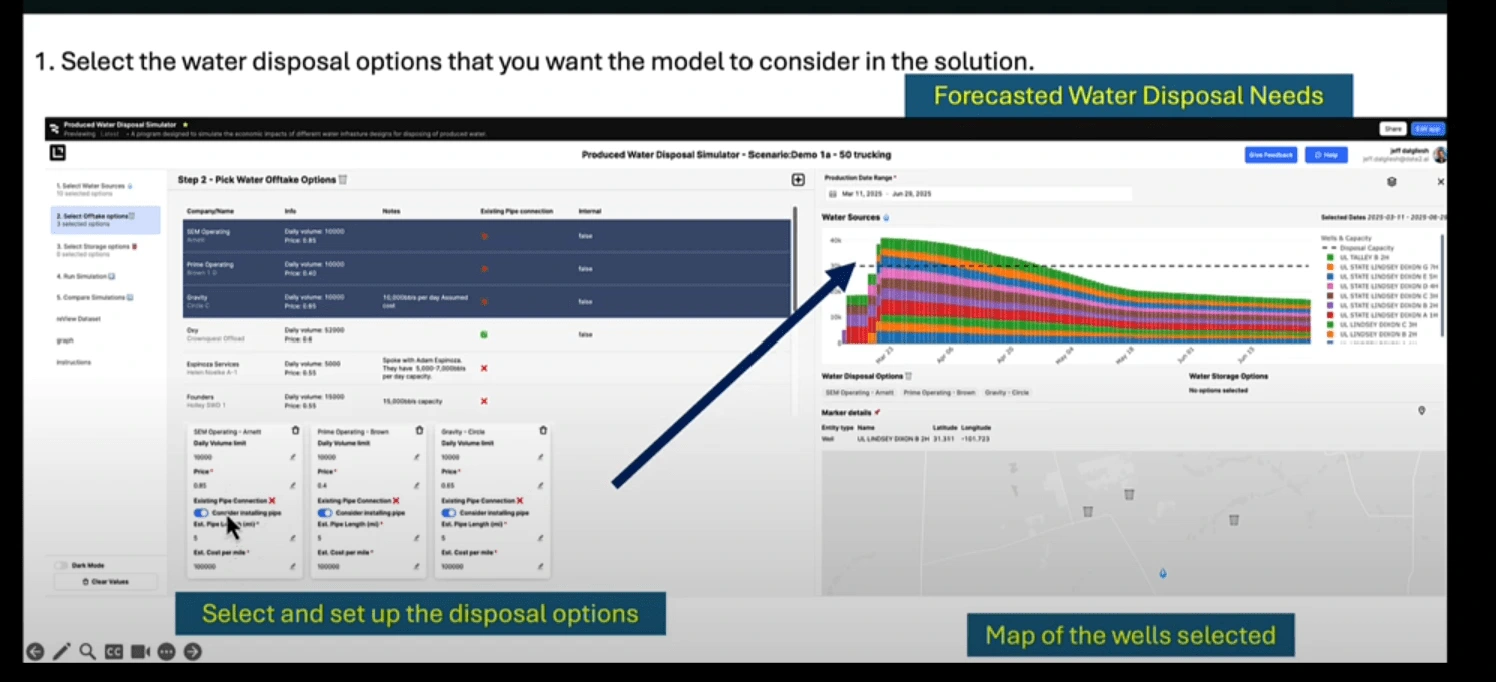The width and height of the screenshot is (1496, 682).
Task: Click the Edit app button
Action: coord(1427,129)
